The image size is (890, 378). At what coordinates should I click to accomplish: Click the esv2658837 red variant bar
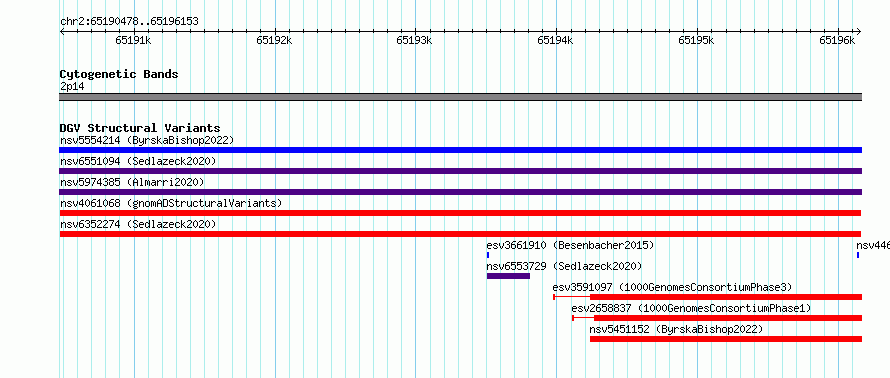(728, 318)
